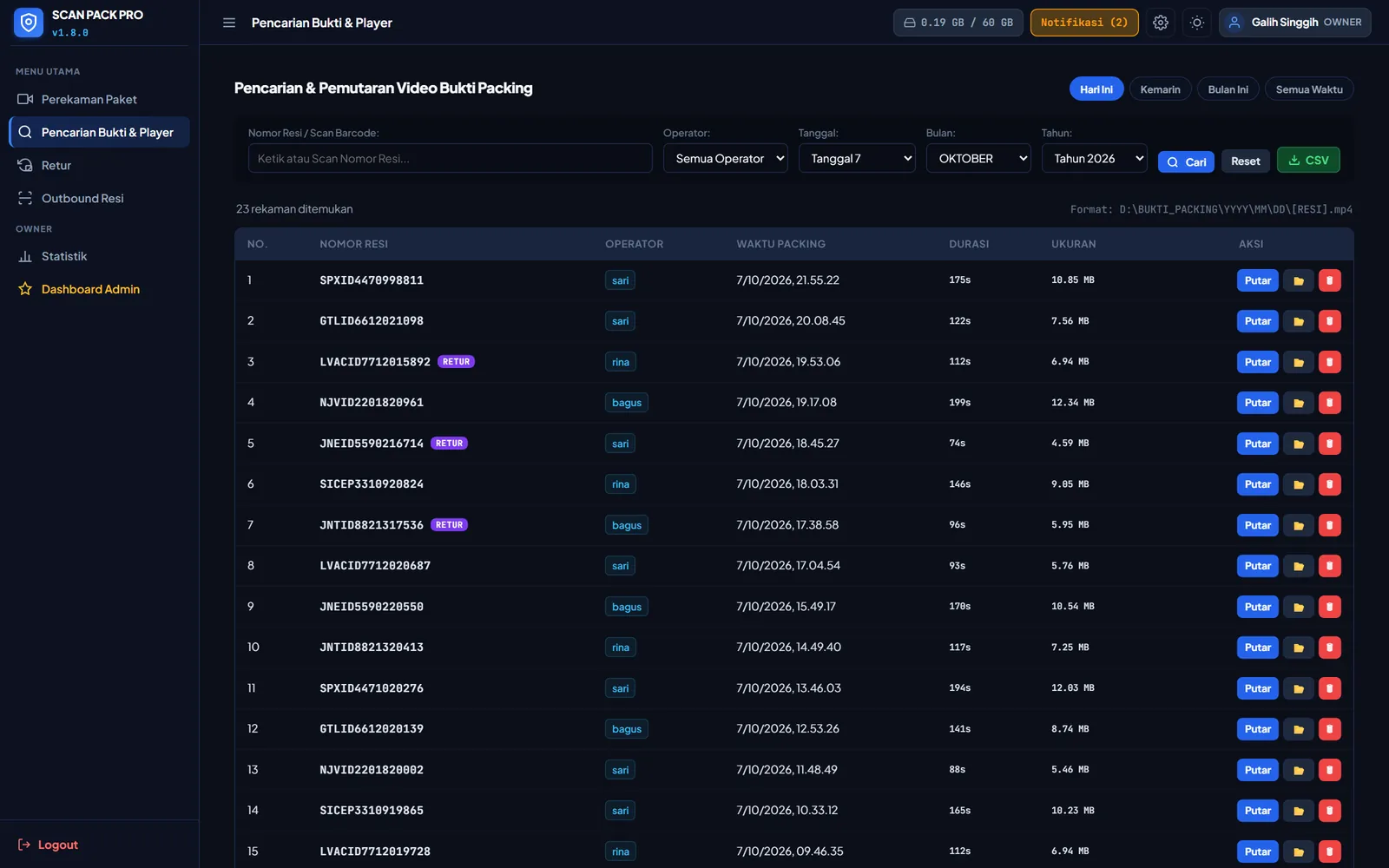Toggle the light/dark theme sun icon
The height and width of the screenshot is (868, 1389).
pyautogui.click(x=1197, y=23)
